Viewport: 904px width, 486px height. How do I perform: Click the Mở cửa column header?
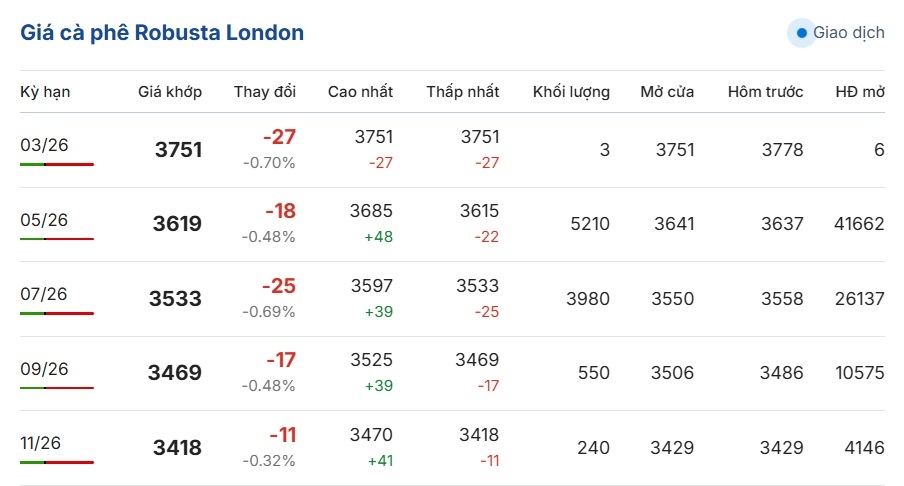tap(667, 92)
